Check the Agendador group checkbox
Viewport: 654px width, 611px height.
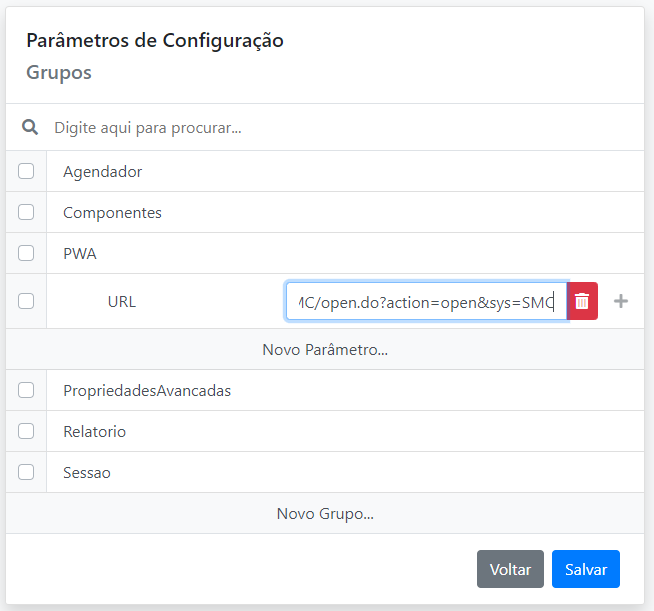[x=26, y=171]
